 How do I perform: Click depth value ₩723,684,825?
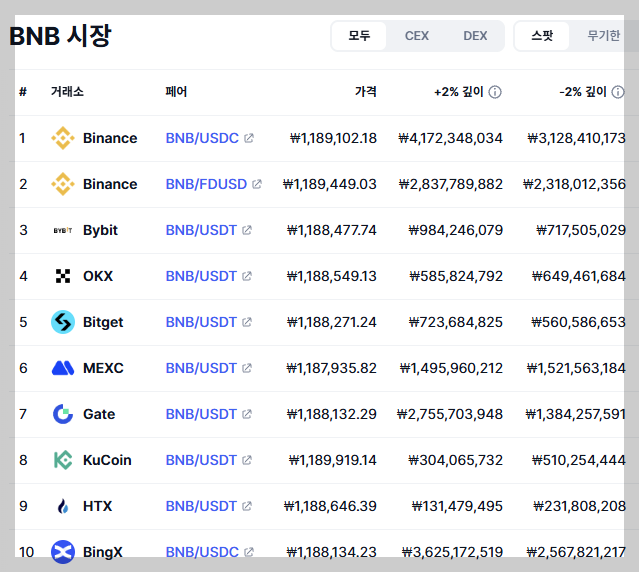click(456, 322)
